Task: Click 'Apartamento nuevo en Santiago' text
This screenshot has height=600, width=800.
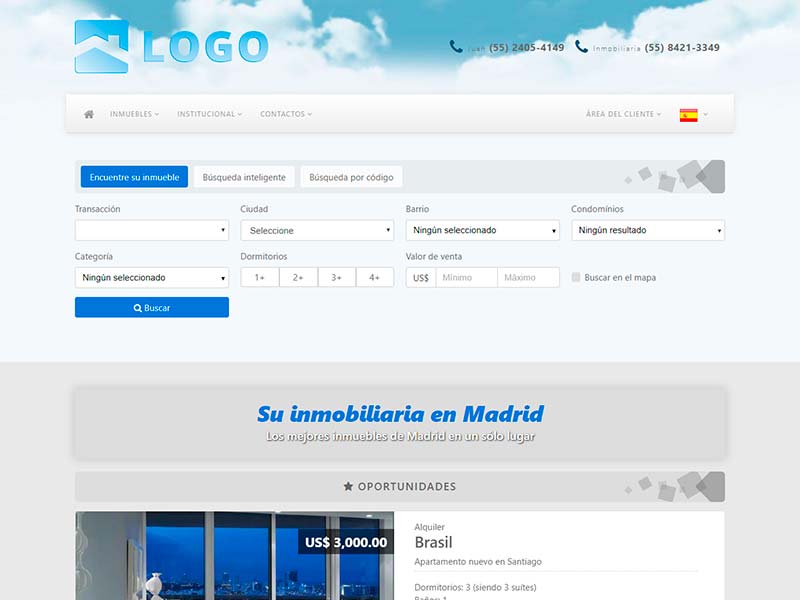Action: (478, 562)
